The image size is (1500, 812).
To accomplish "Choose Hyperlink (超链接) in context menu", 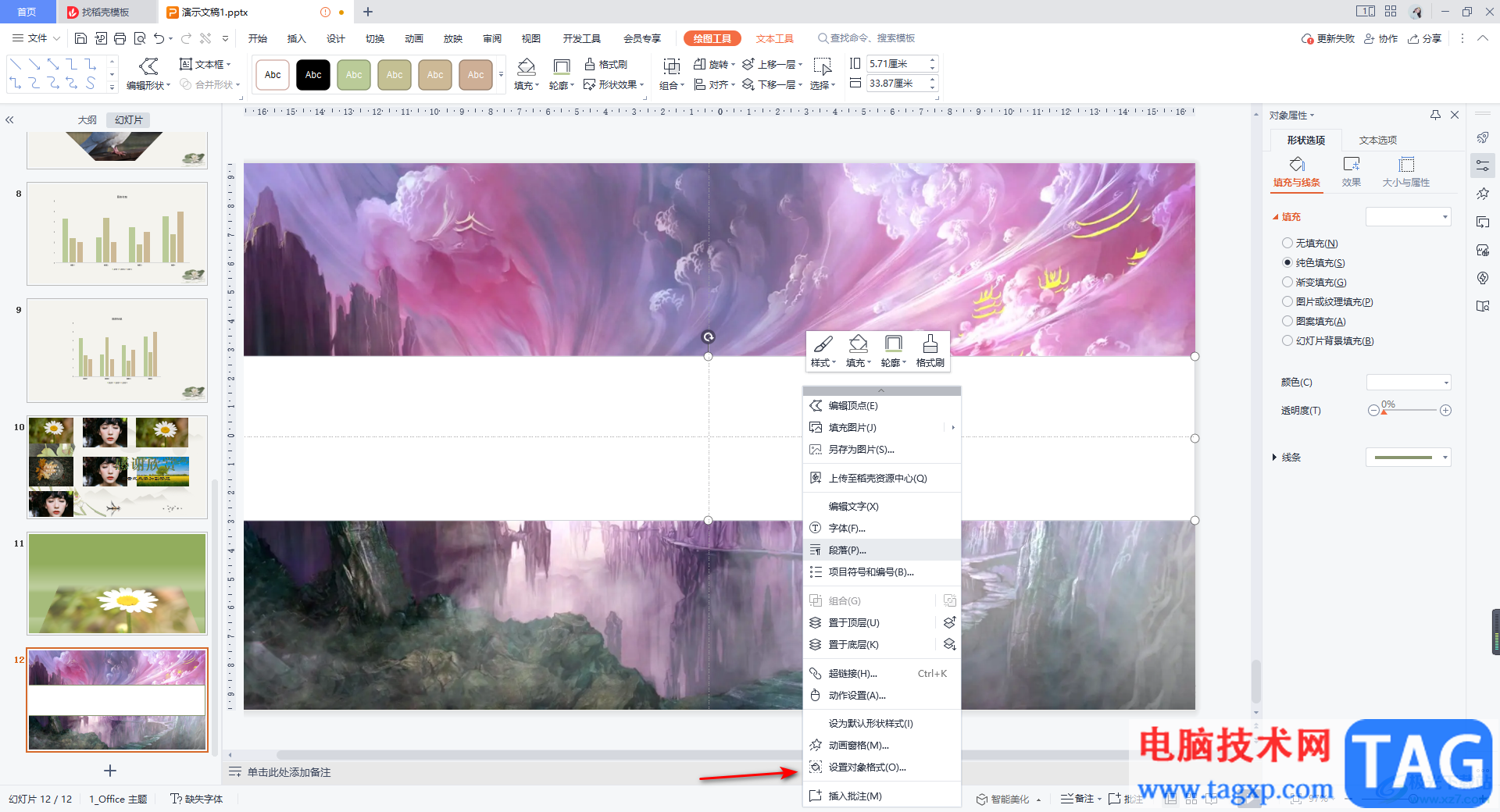I will click(x=882, y=673).
